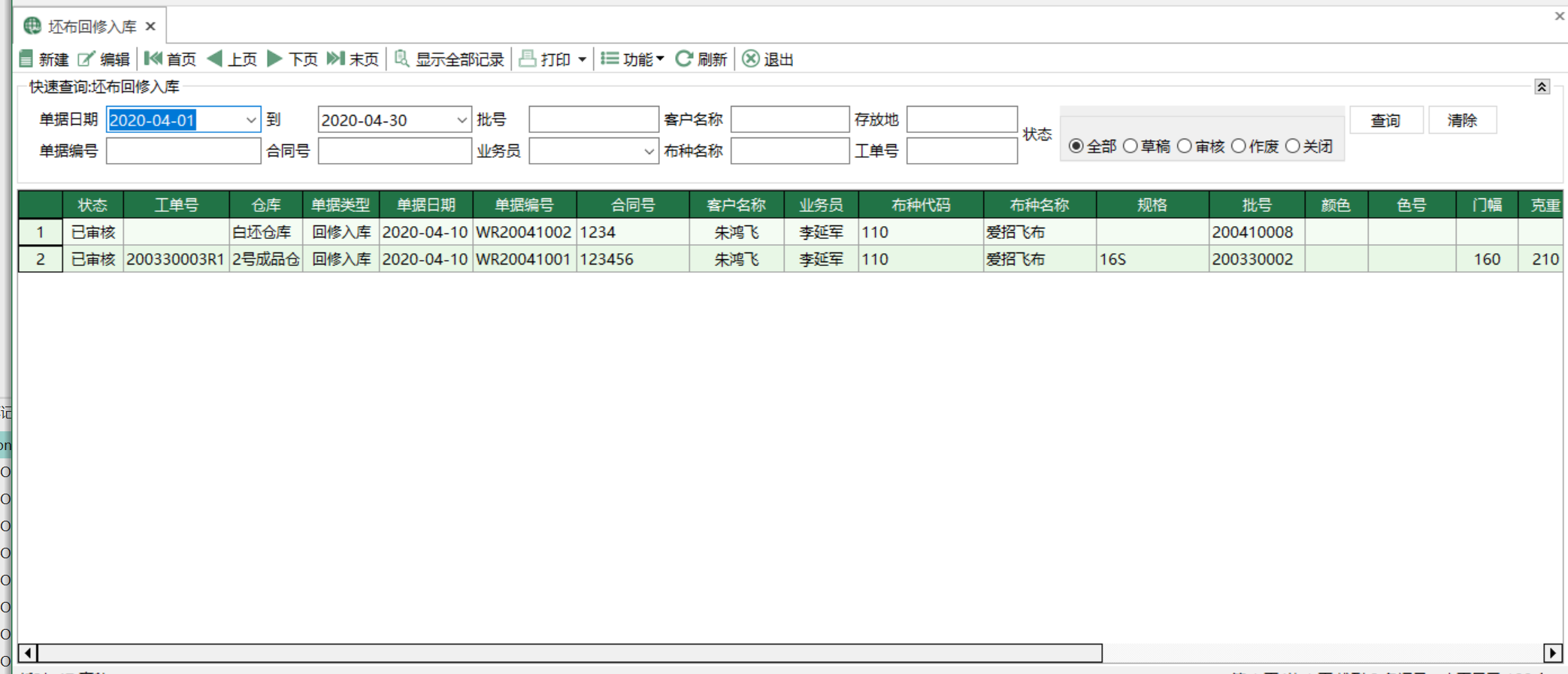This screenshot has height=674, width=1568.
Task: Focus the 批号 input field
Action: coord(594,119)
